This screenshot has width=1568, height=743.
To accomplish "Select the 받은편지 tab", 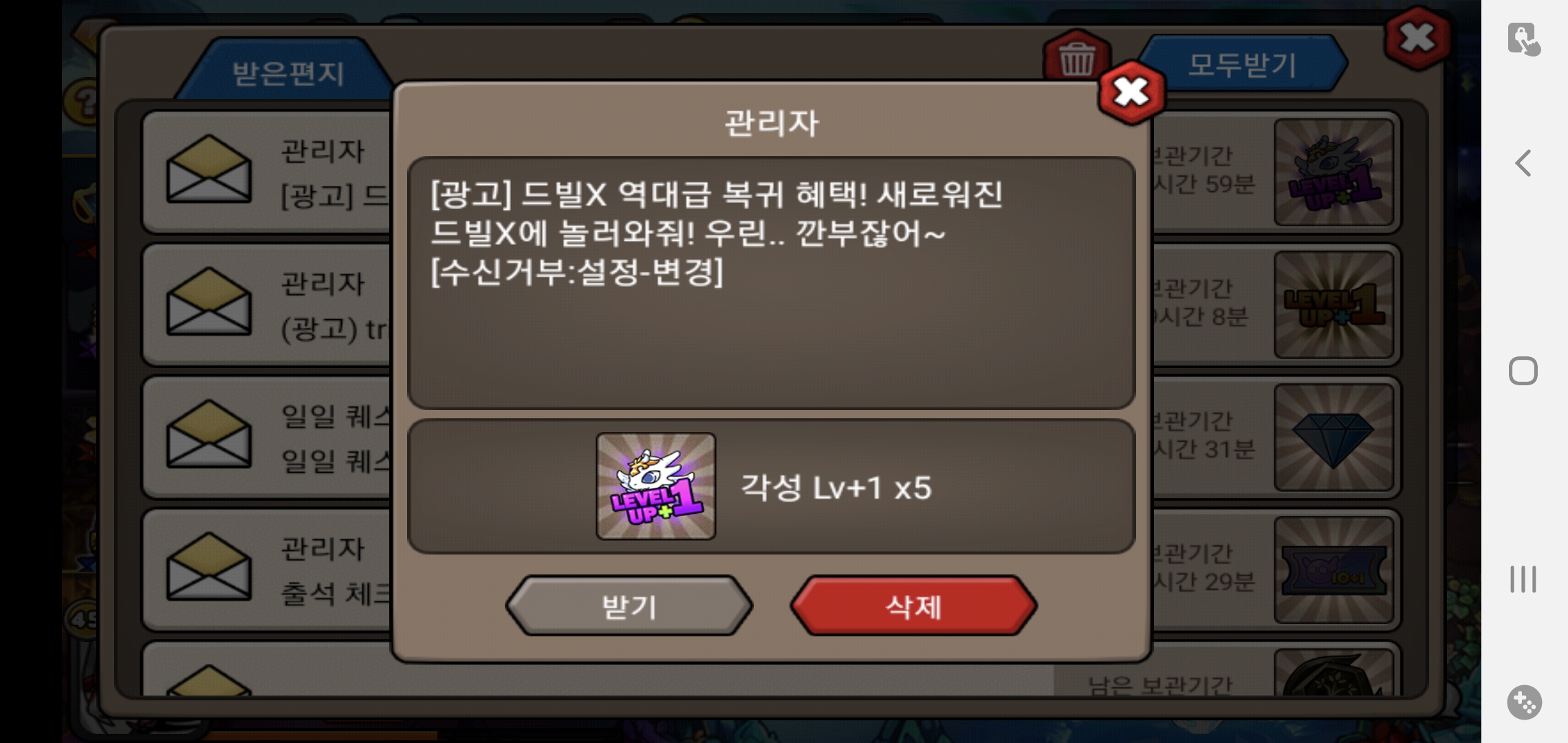I will point(287,72).
